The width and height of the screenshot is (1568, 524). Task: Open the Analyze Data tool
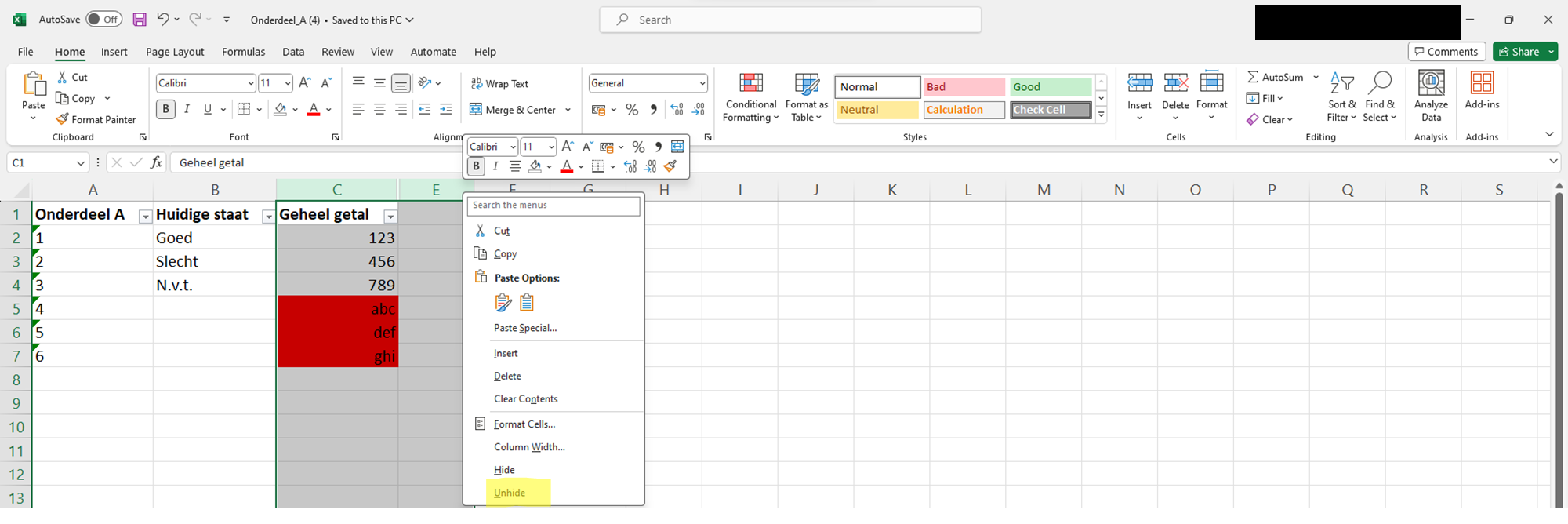coord(1431,83)
